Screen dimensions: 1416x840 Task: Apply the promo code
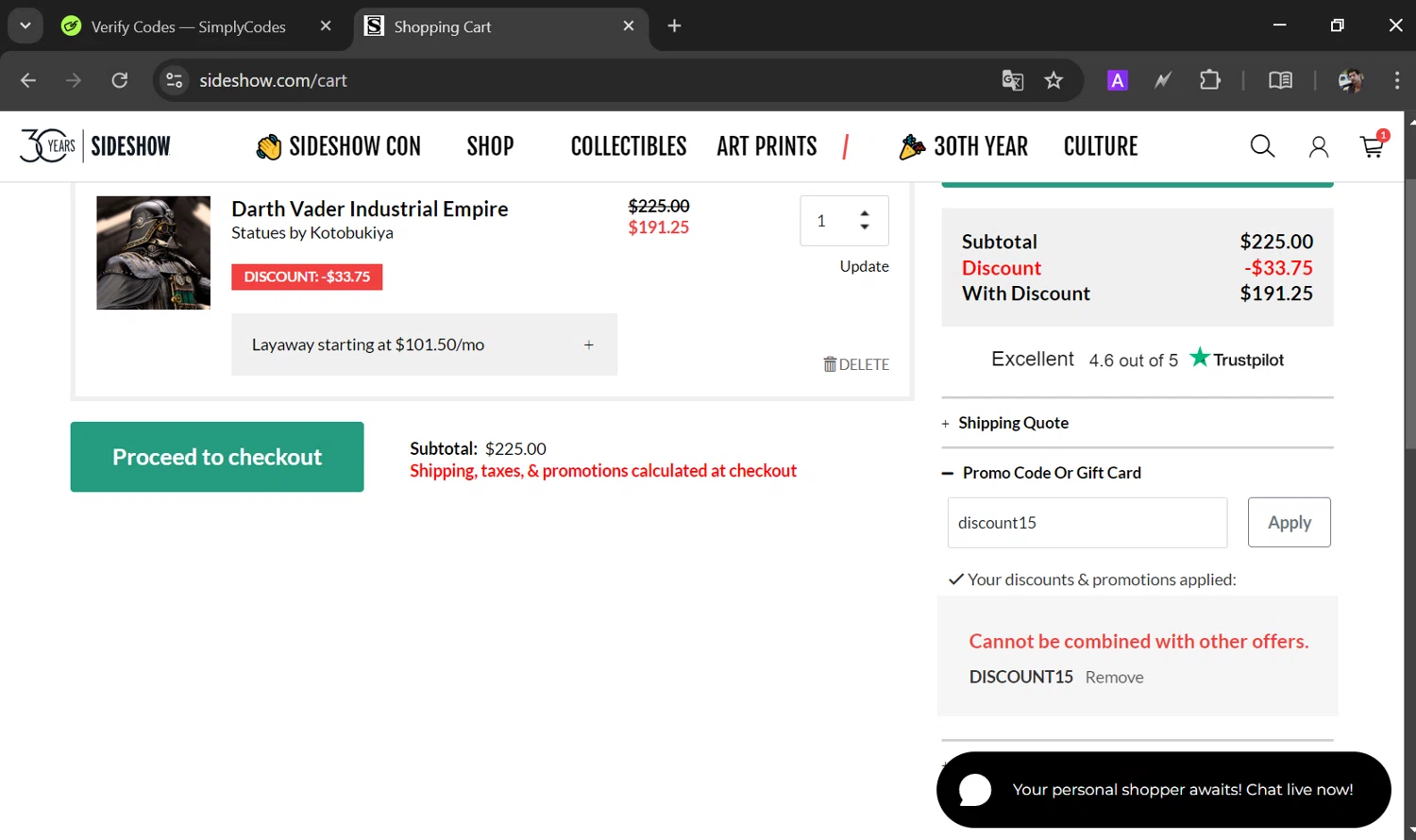1289,522
